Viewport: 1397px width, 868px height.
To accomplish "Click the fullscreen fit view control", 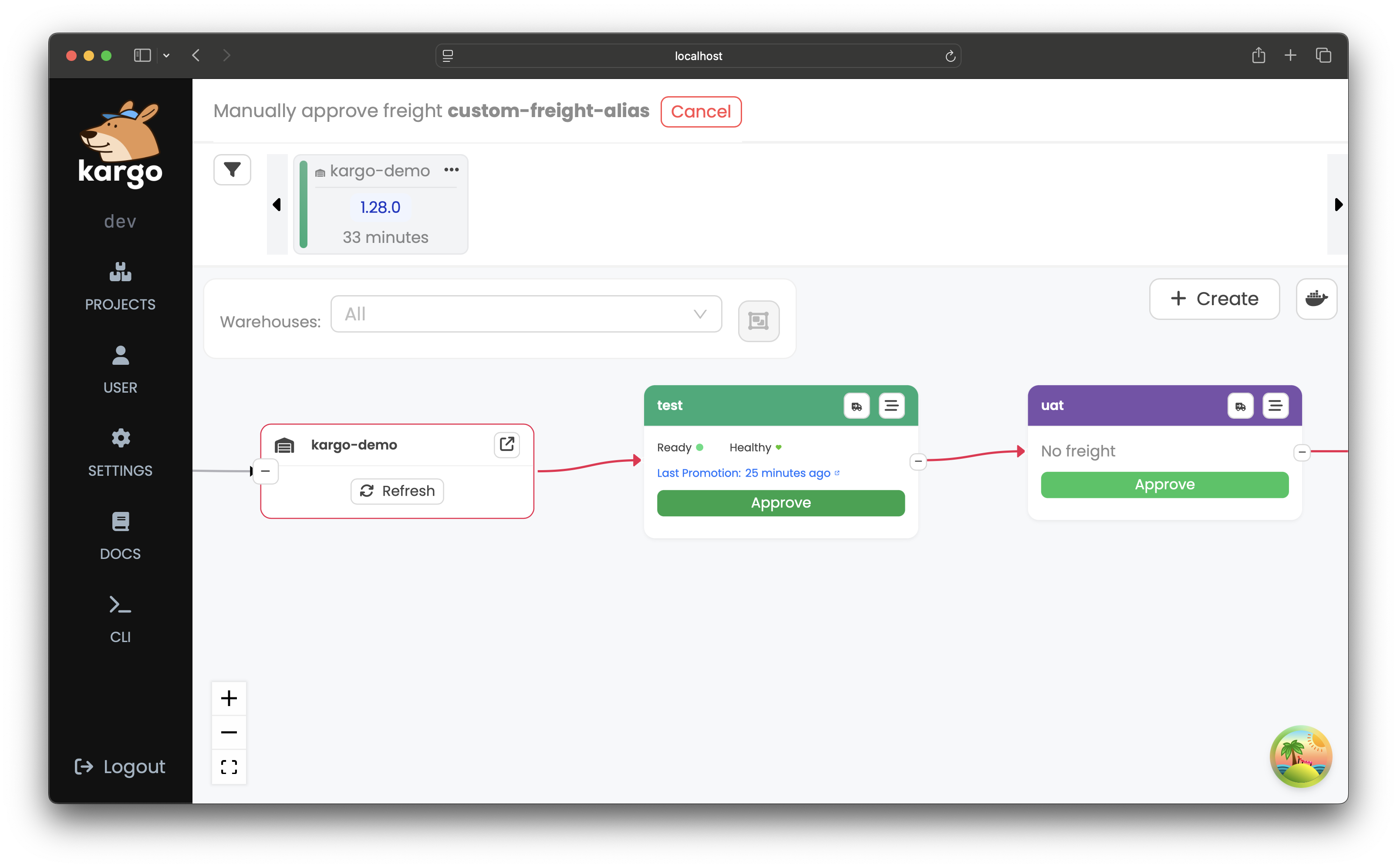I will pyautogui.click(x=229, y=767).
